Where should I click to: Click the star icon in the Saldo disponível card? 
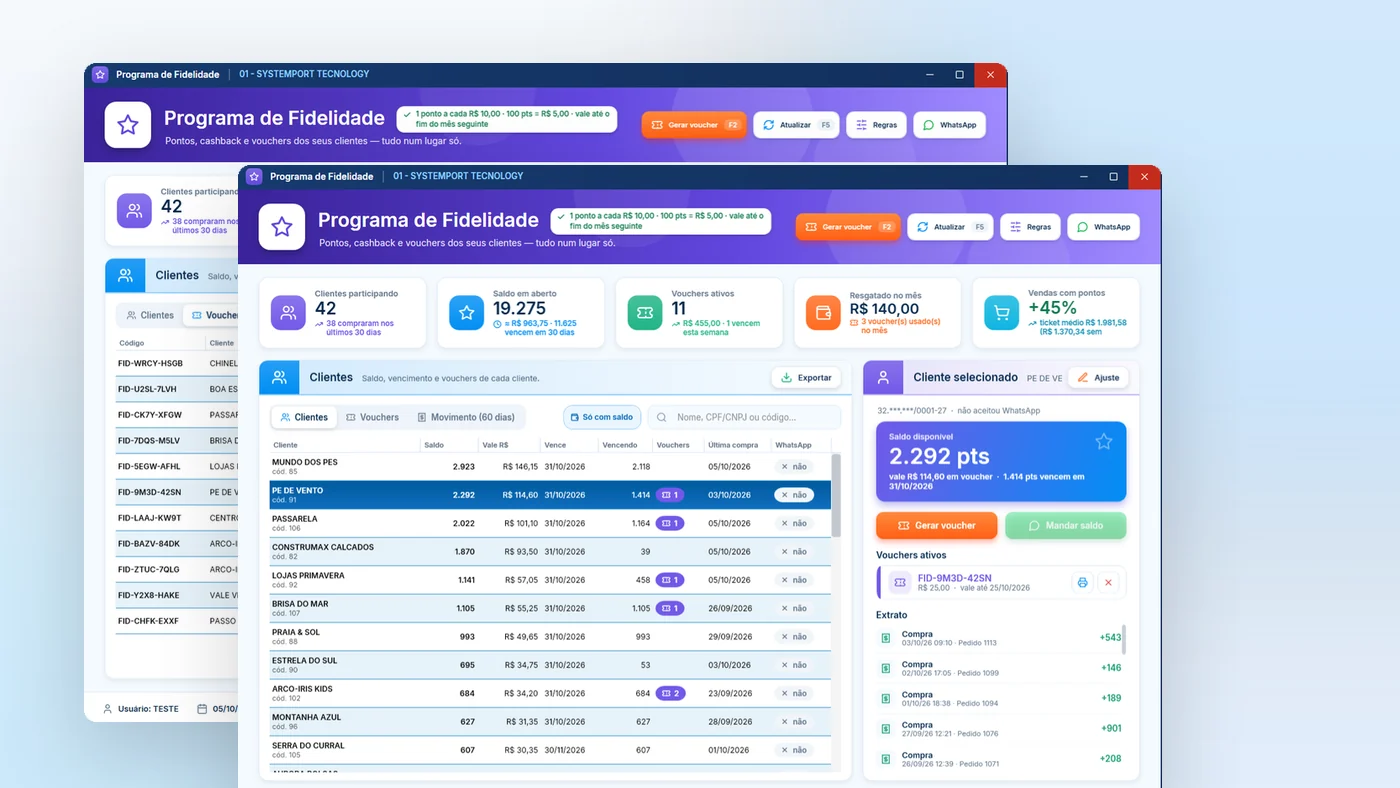(x=1103, y=441)
